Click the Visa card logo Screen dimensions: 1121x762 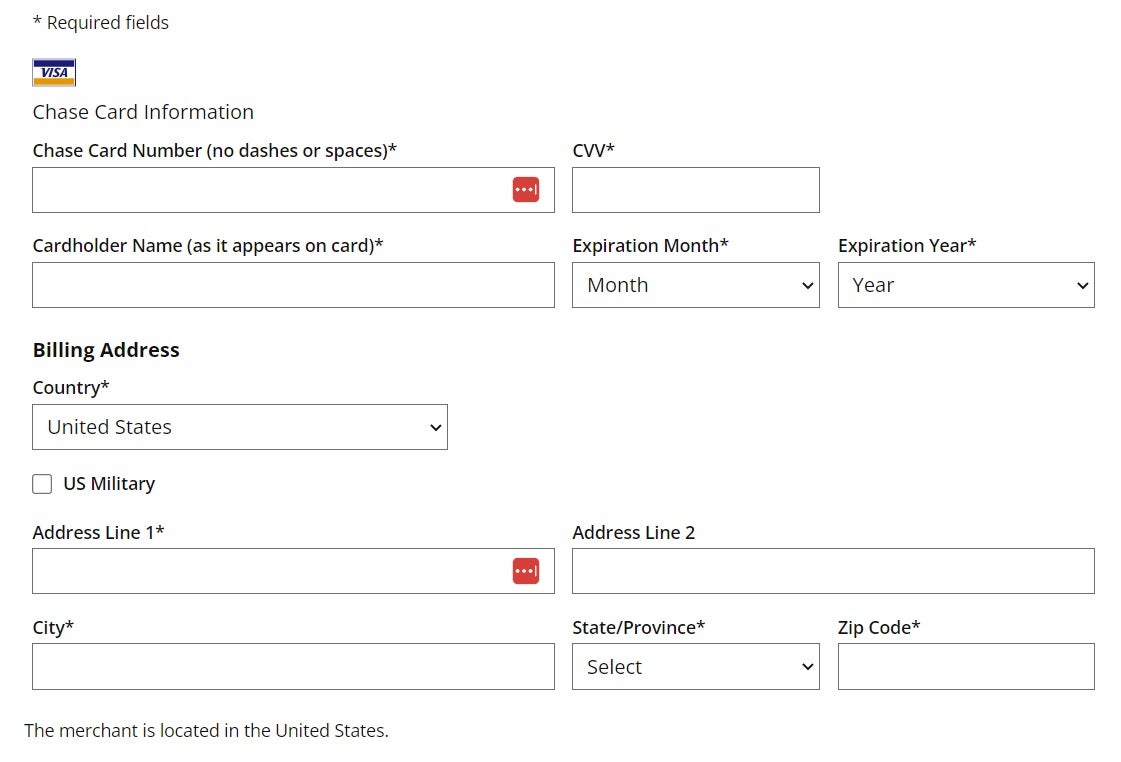54,73
